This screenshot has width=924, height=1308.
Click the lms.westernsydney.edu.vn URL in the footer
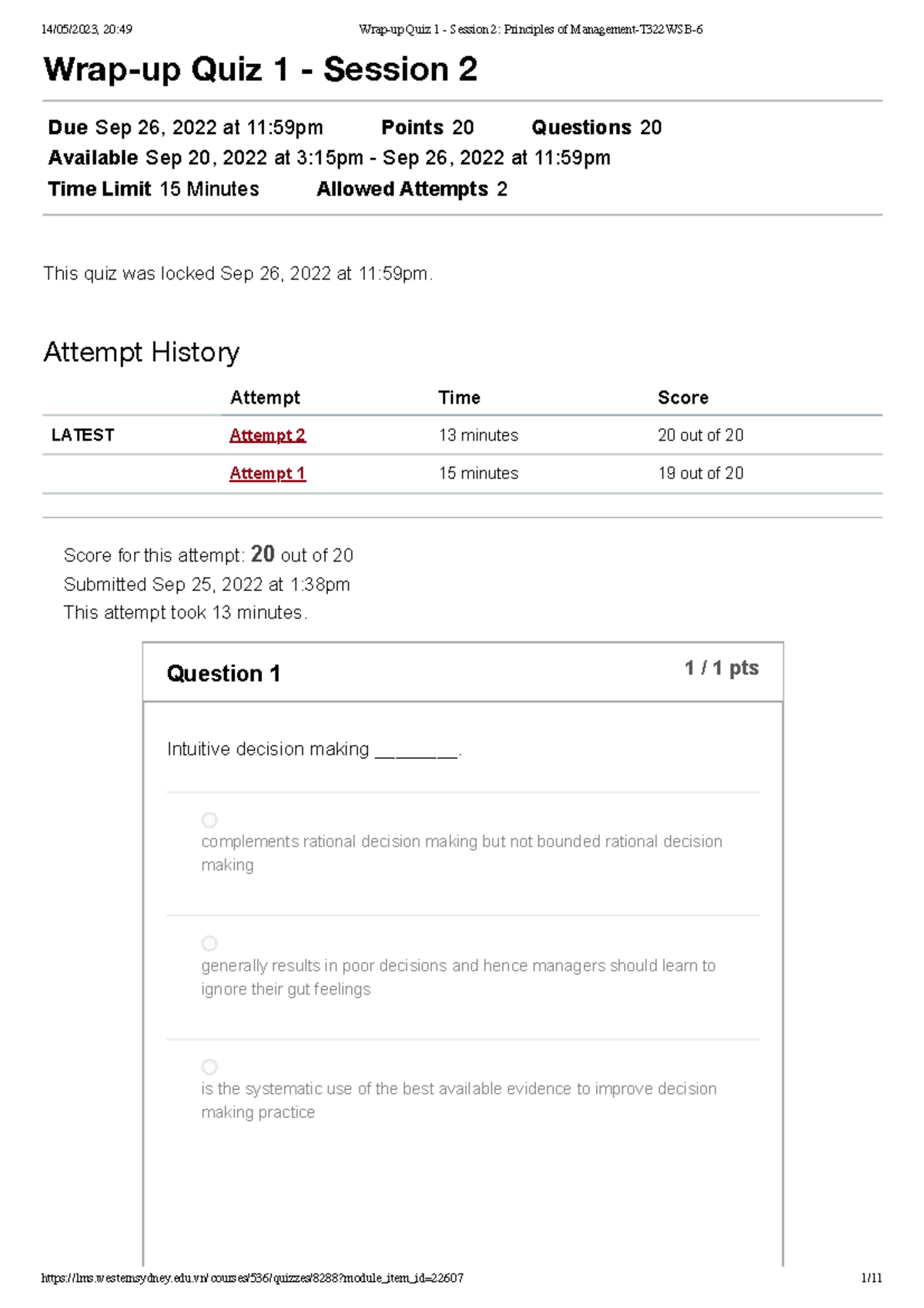pyautogui.click(x=253, y=1279)
